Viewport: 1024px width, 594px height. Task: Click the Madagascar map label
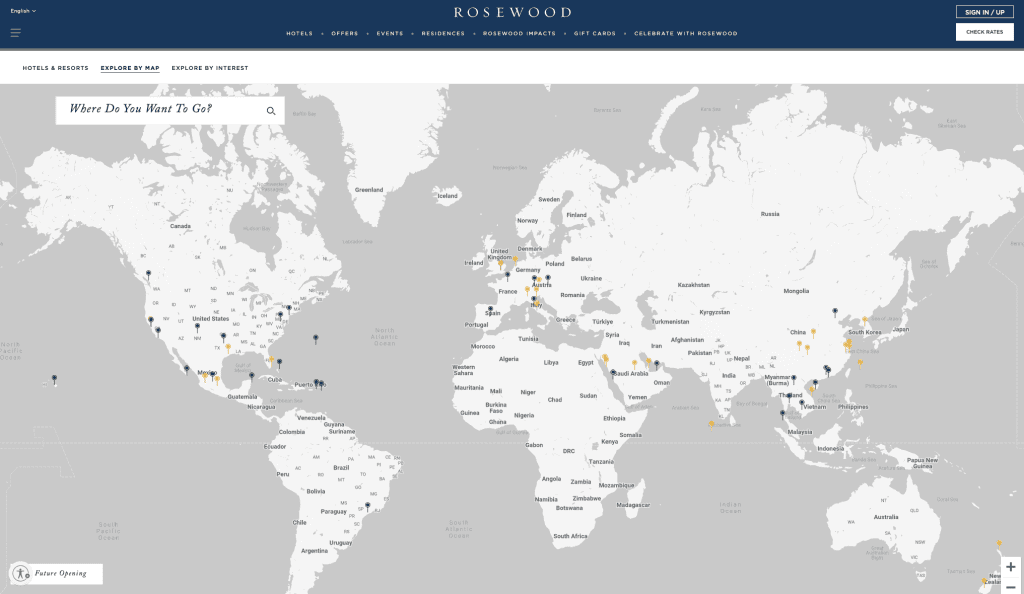pyautogui.click(x=633, y=505)
